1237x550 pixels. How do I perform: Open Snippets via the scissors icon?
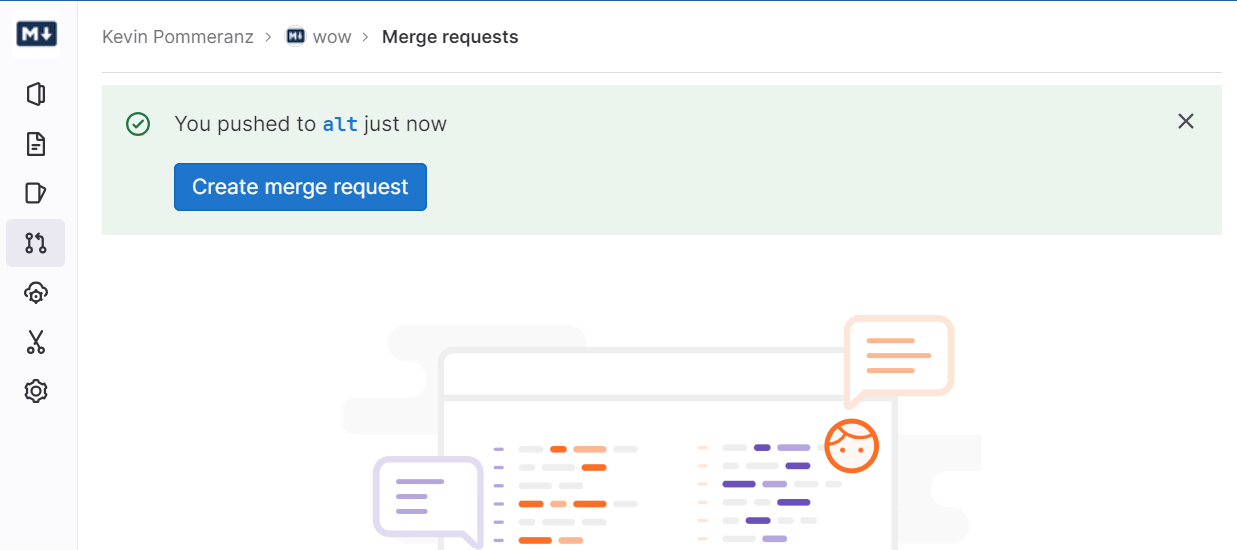pyautogui.click(x=36, y=342)
